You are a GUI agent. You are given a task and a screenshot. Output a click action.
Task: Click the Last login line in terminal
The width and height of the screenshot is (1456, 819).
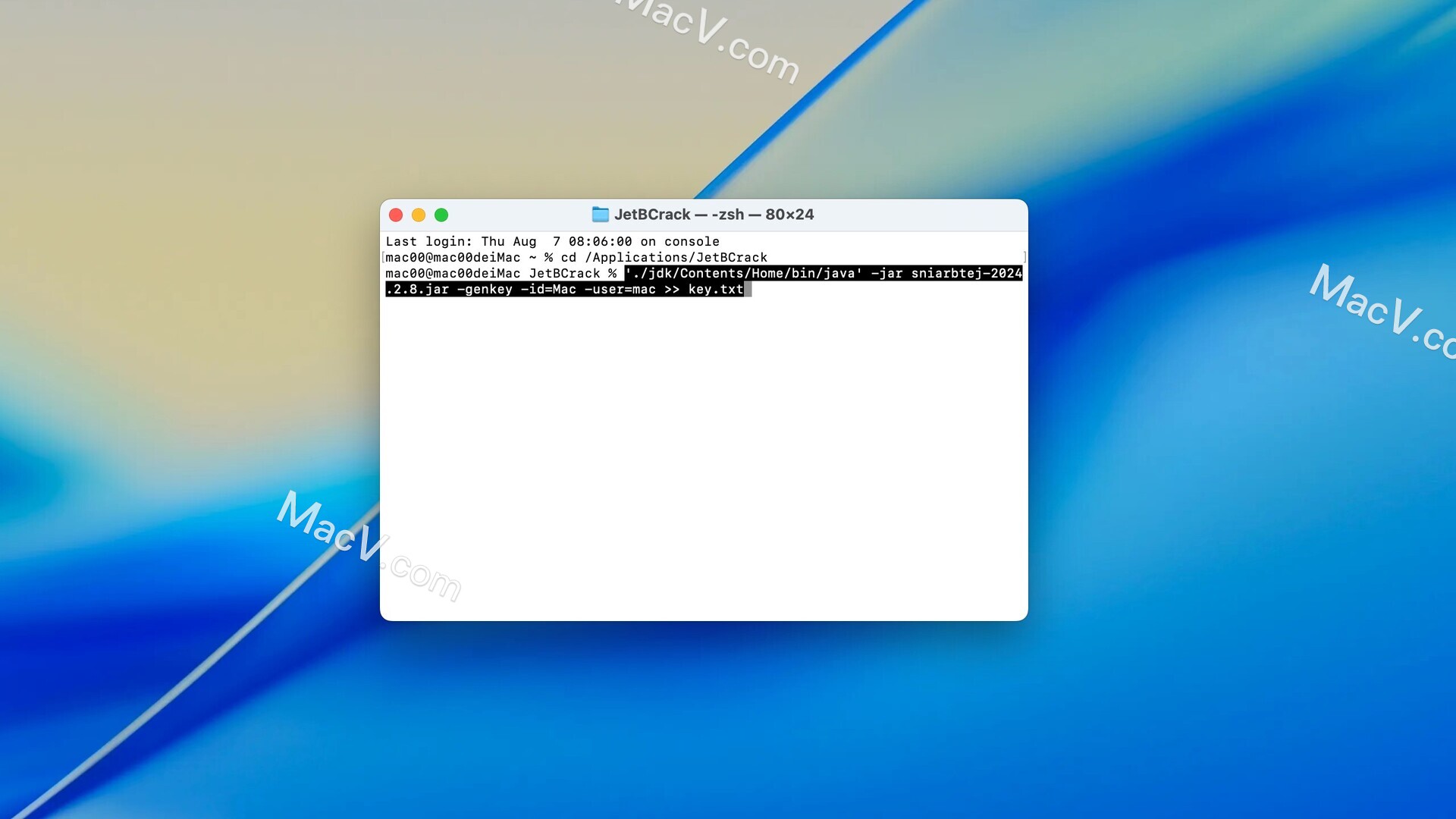click(551, 241)
